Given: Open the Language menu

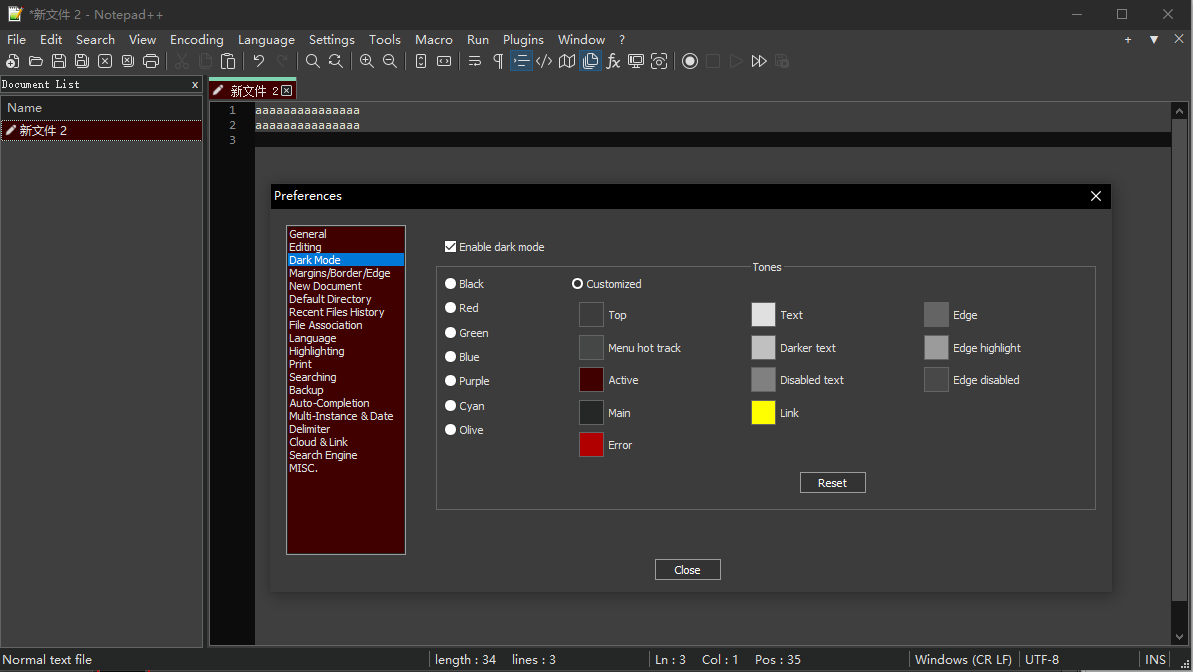Looking at the screenshot, I should click(x=266, y=40).
